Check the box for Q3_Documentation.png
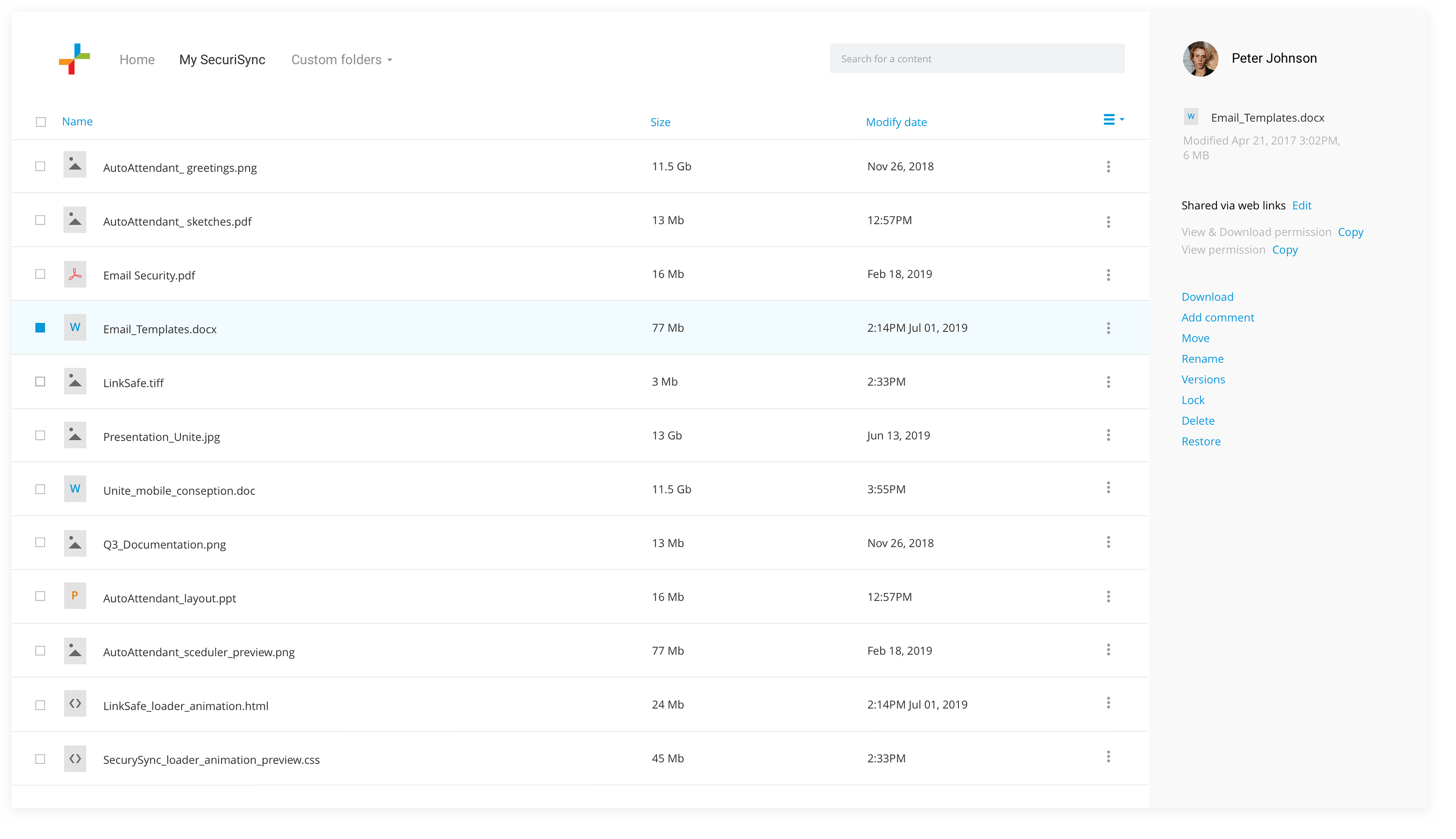The width and height of the screenshot is (1456, 839). click(x=40, y=542)
